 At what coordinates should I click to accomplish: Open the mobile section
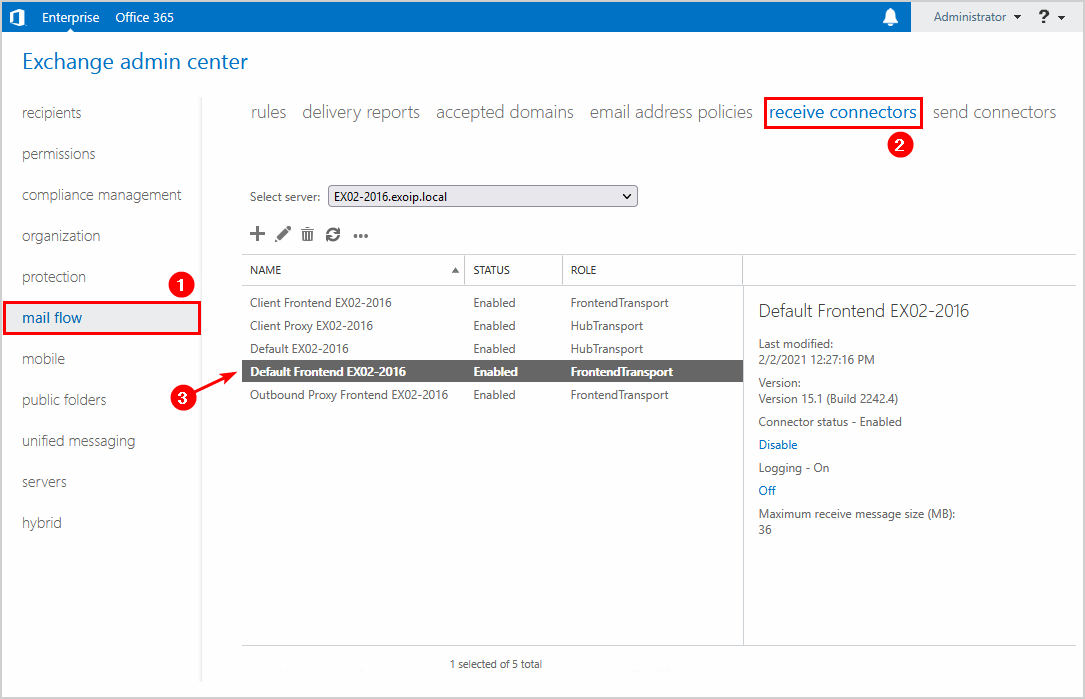44,358
